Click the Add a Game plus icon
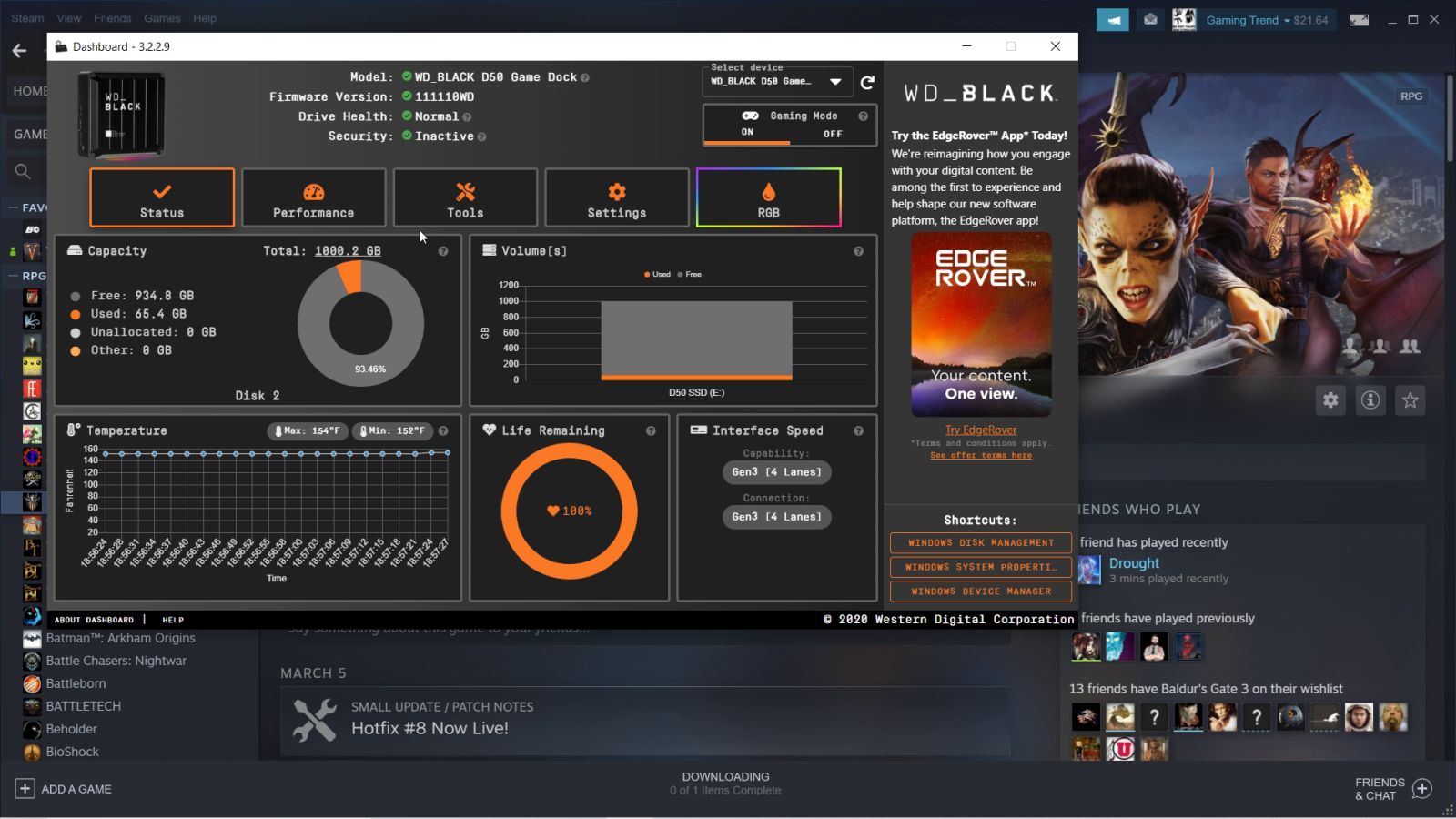The image size is (1456, 819). 25,789
